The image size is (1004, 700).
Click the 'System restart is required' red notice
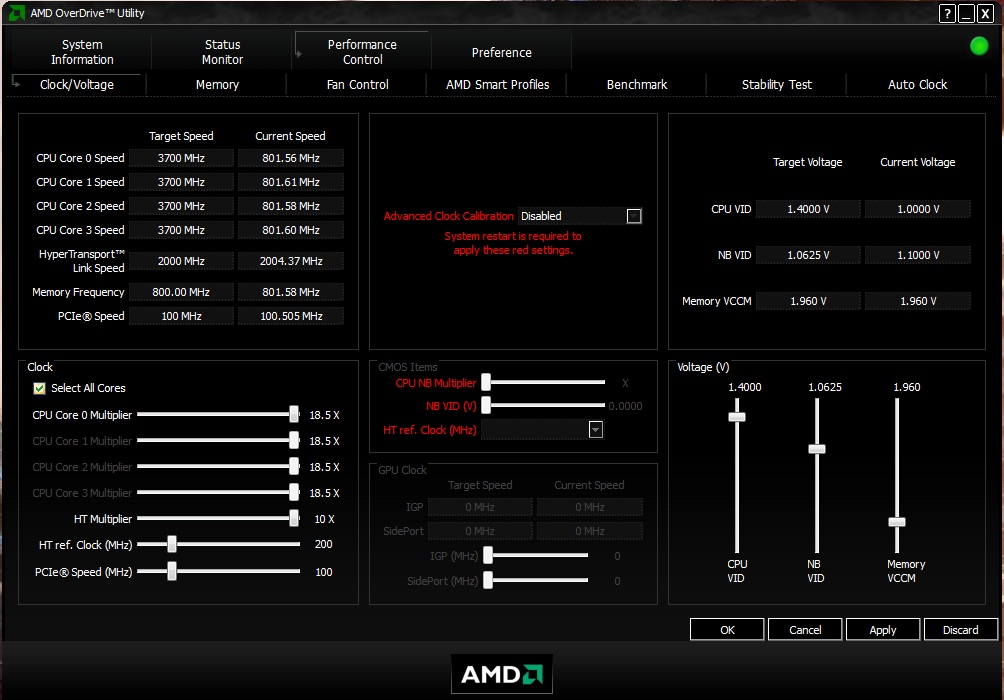click(513, 243)
